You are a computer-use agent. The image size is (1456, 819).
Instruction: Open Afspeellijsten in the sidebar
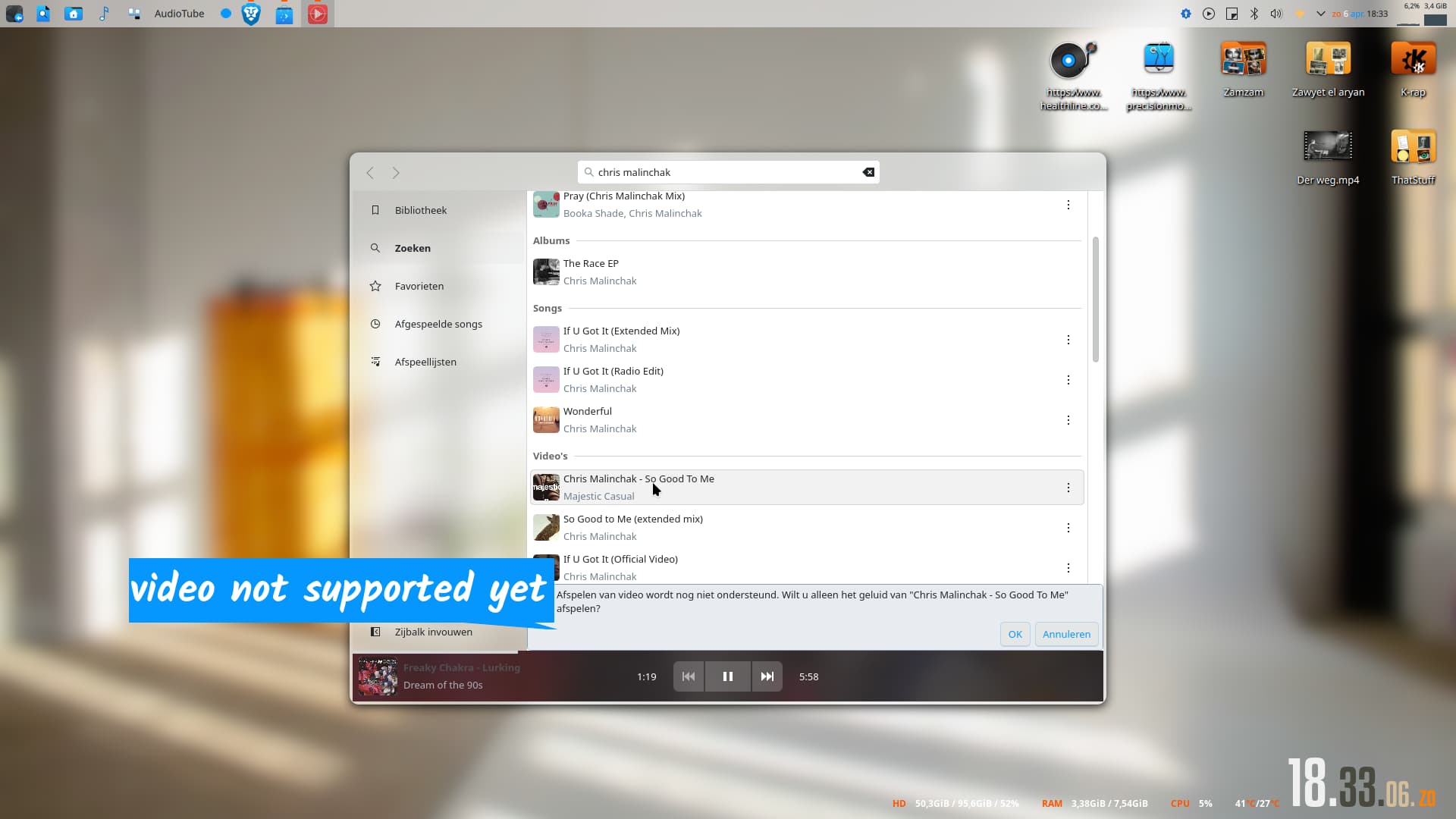click(x=438, y=362)
